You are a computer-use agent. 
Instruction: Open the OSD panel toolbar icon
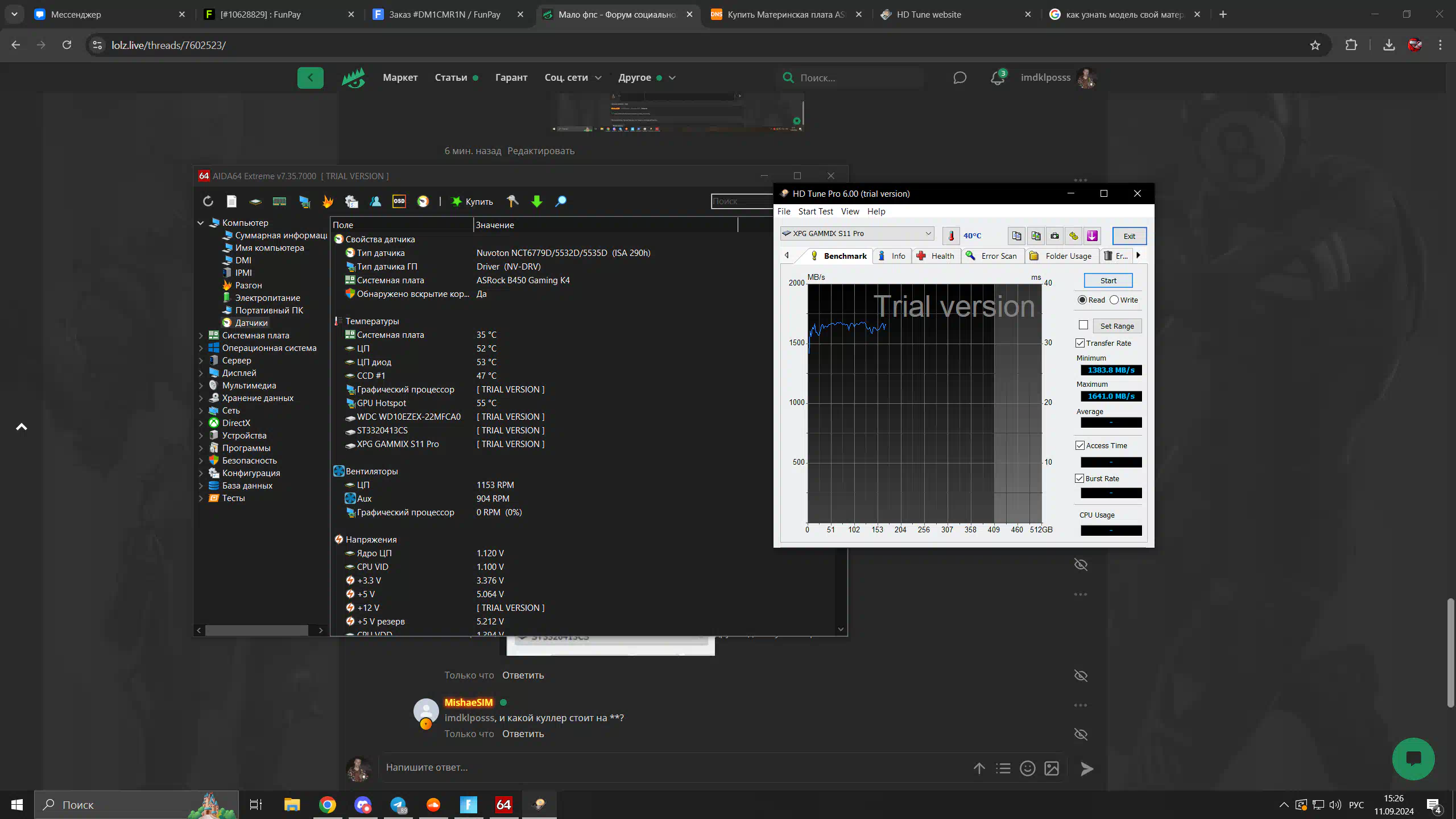[399, 201]
